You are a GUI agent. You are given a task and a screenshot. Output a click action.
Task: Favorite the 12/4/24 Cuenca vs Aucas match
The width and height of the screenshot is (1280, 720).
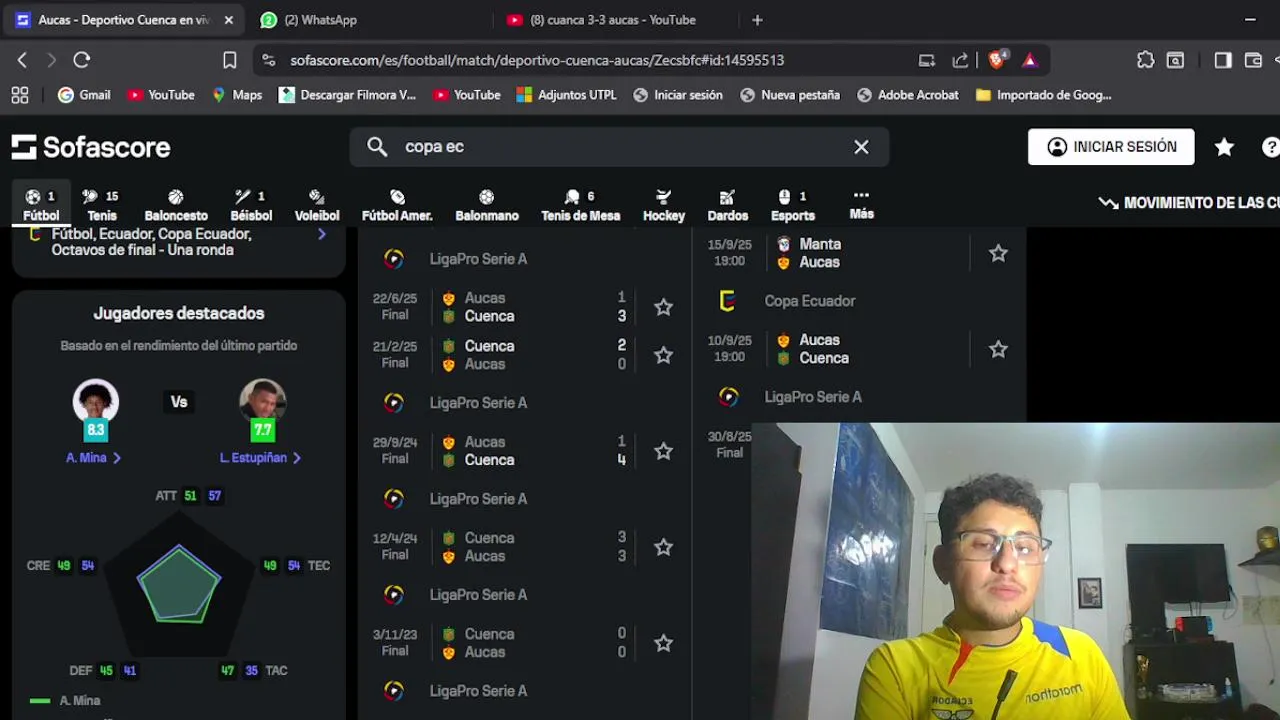point(663,547)
